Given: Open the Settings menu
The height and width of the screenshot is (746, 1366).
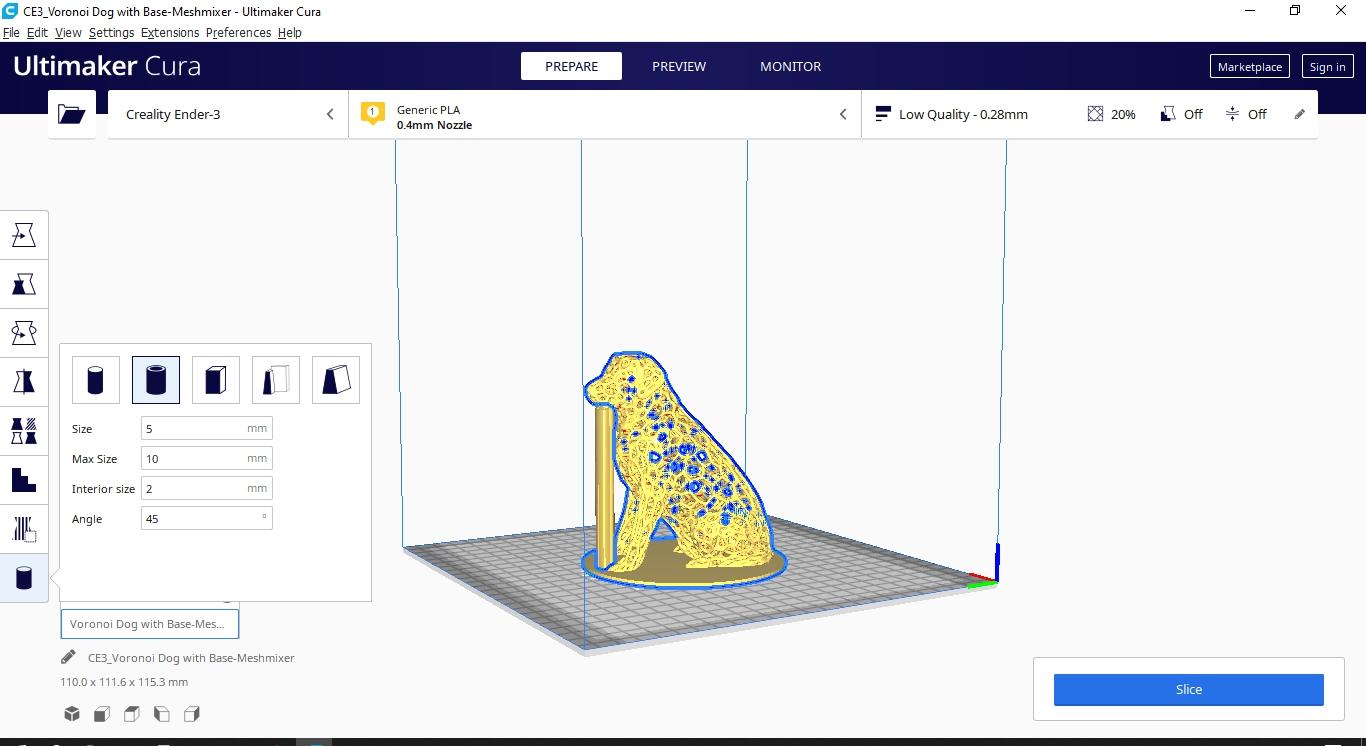Looking at the screenshot, I should pyautogui.click(x=111, y=32).
